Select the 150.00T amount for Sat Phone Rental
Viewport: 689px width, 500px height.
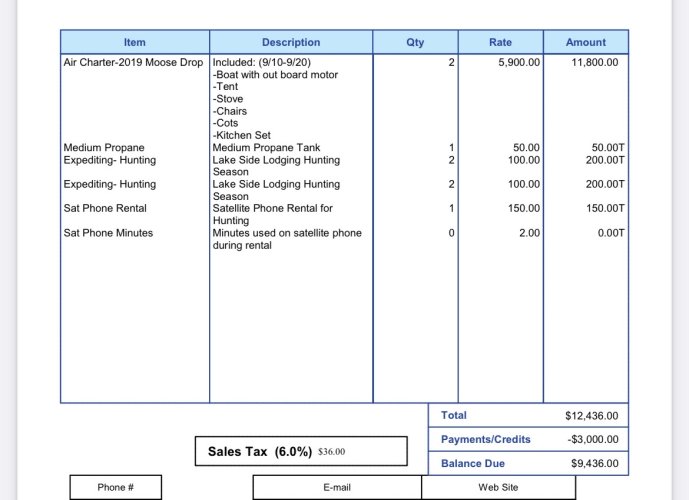602,208
